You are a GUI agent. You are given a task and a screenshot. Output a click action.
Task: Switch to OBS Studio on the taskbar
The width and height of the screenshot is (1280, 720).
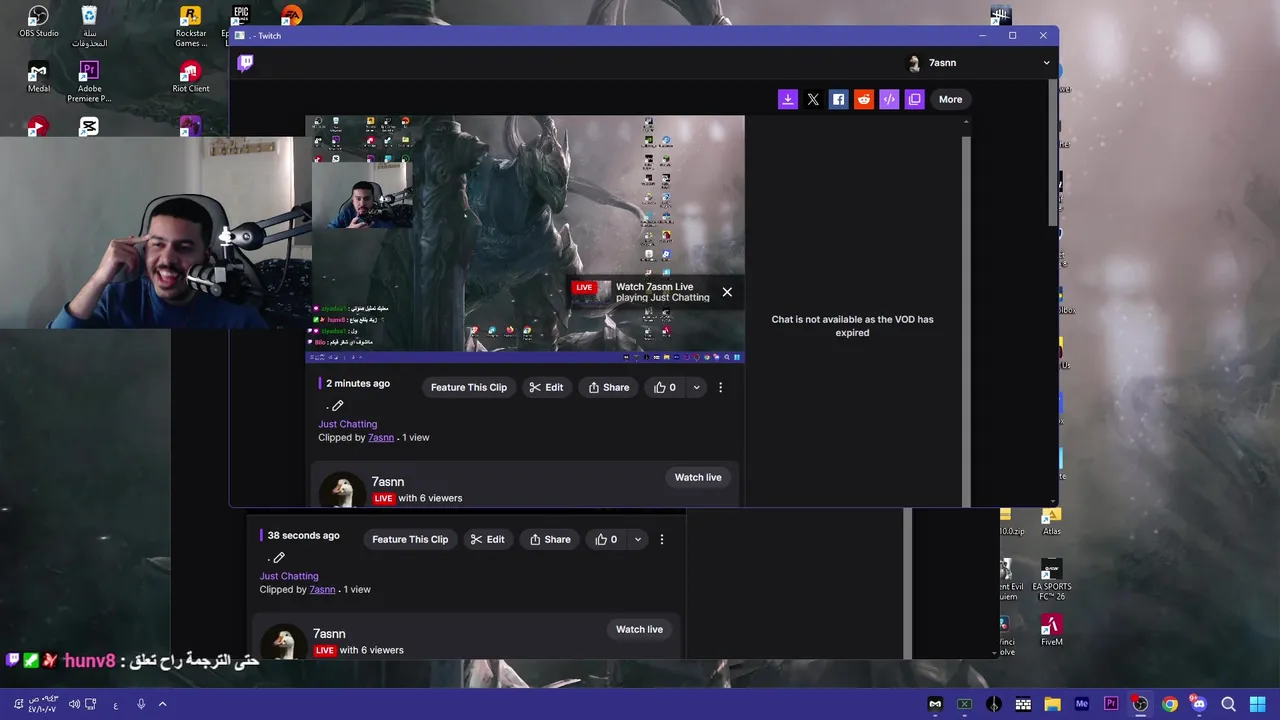tap(1140, 704)
